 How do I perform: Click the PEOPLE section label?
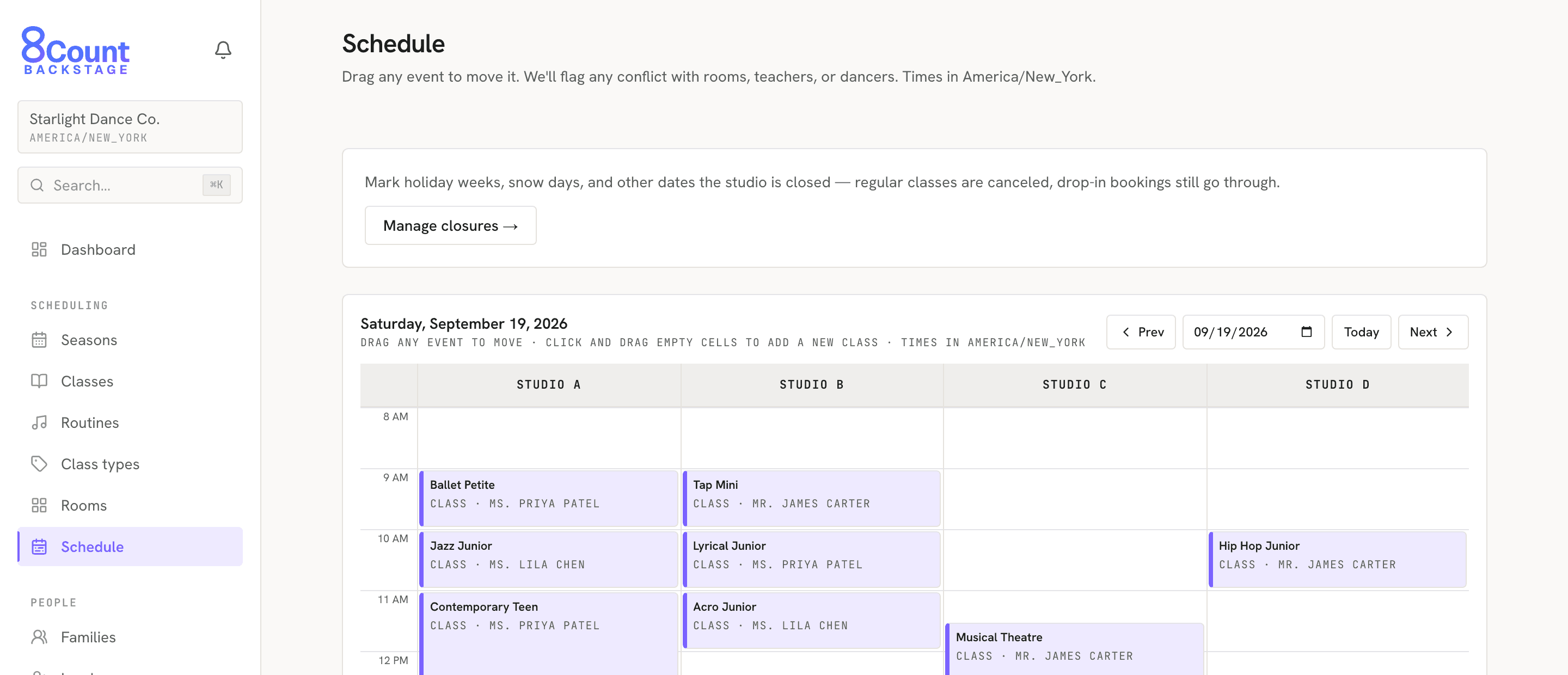tap(53, 602)
